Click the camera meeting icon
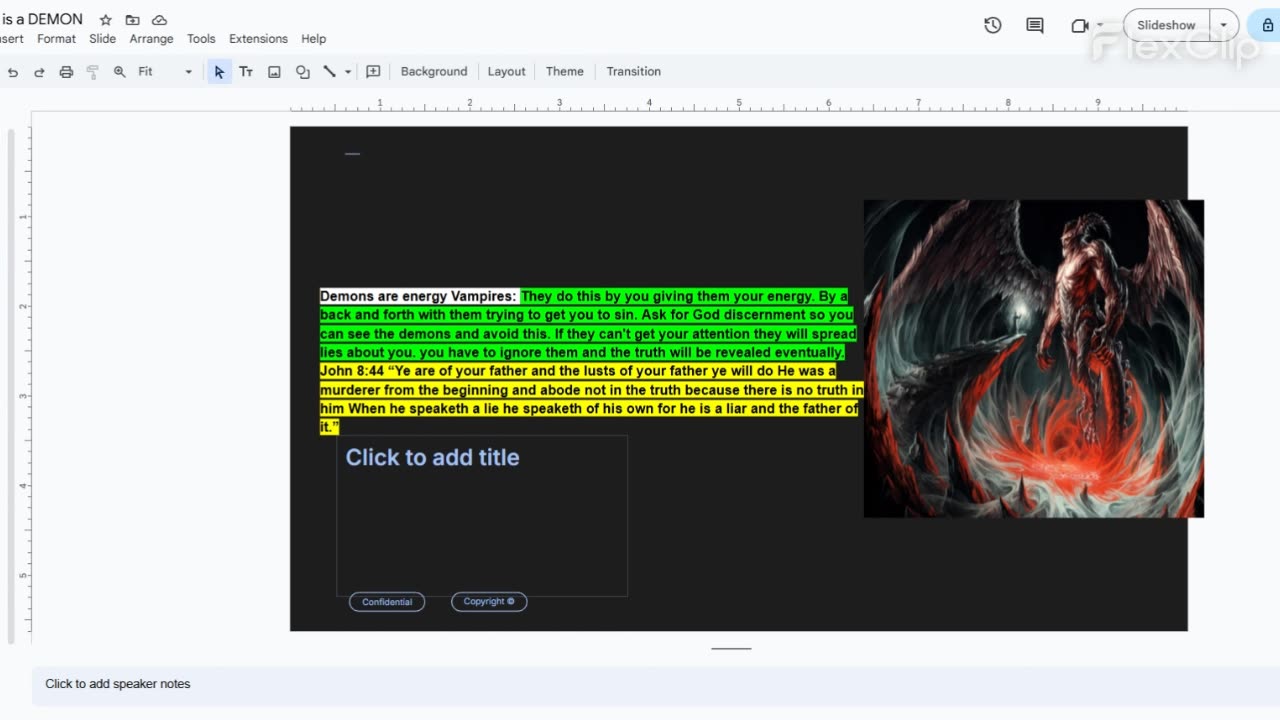The height and width of the screenshot is (720, 1280). [x=1080, y=26]
